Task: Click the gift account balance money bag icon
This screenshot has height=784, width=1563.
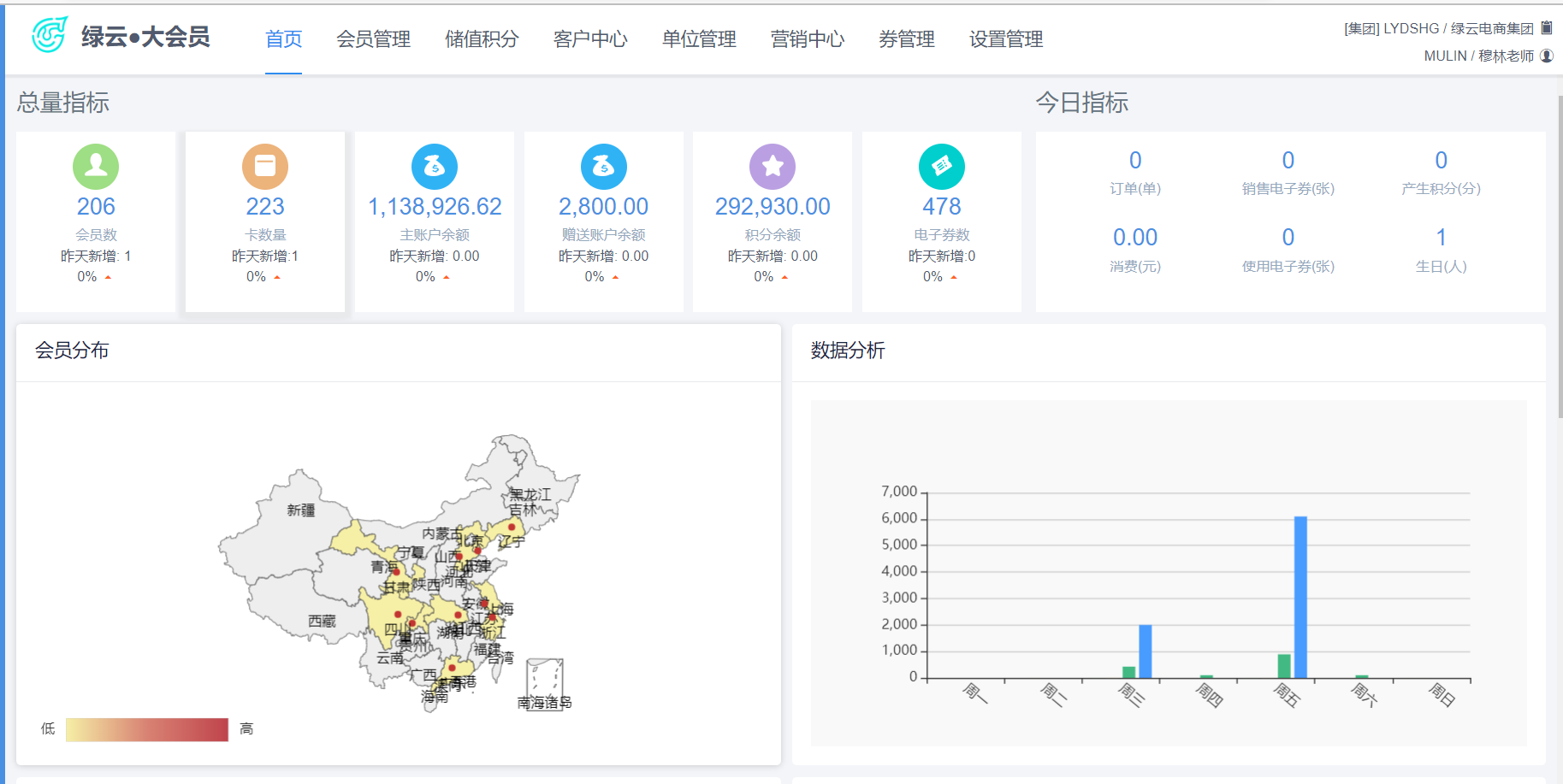Action: 604,167
